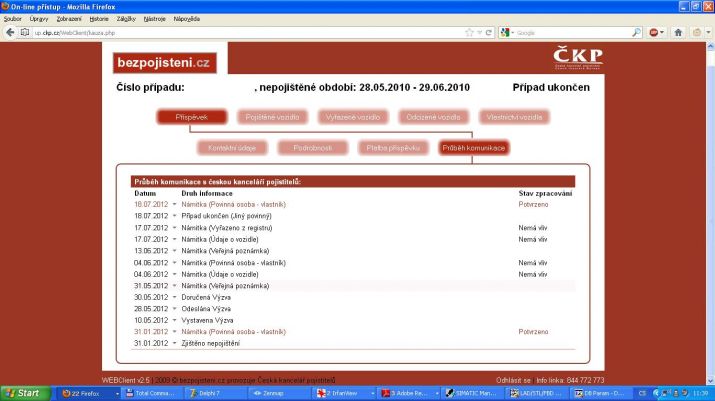
Task: Select the Pojištěné vozidlo tab button
Action: coord(272,117)
